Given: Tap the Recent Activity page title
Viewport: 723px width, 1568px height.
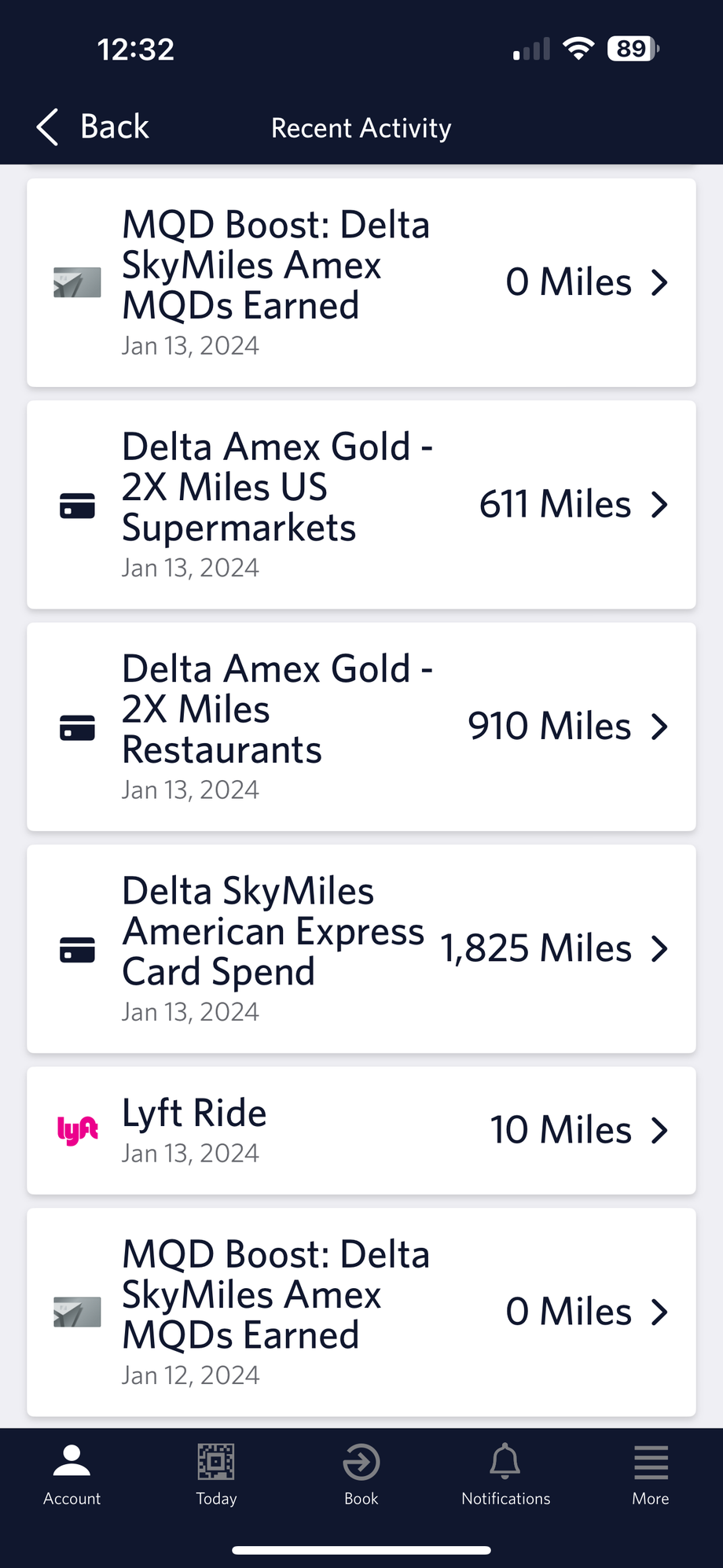Looking at the screenshot, I should [361, 127].
